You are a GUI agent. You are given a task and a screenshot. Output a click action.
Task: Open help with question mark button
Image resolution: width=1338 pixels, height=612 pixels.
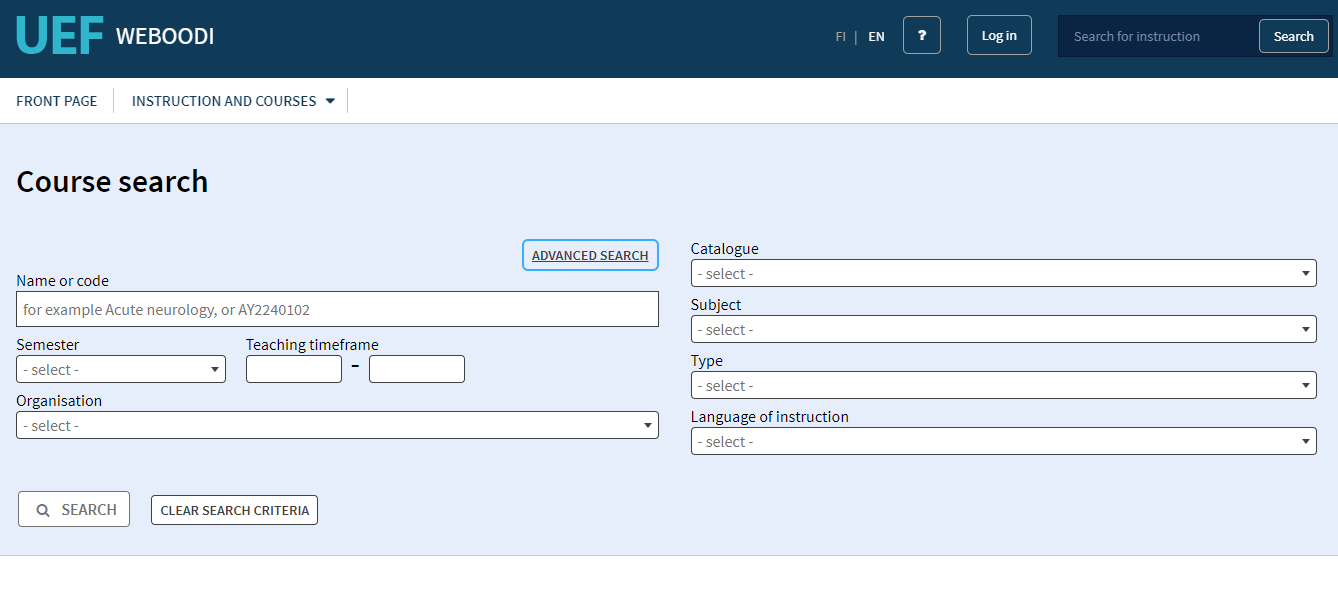click(921, 35)
